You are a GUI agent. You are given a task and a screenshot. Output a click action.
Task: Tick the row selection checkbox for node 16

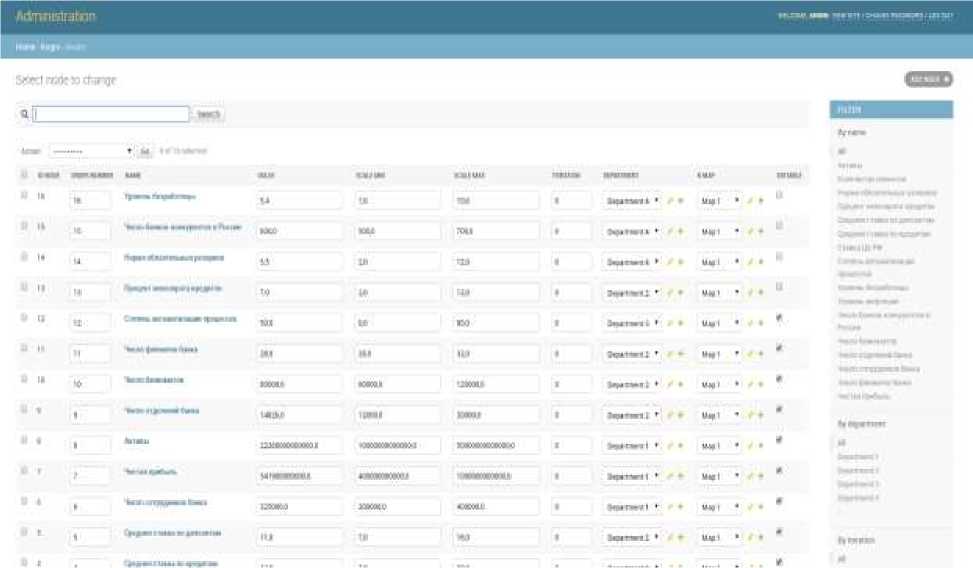[x=24, y=196]
